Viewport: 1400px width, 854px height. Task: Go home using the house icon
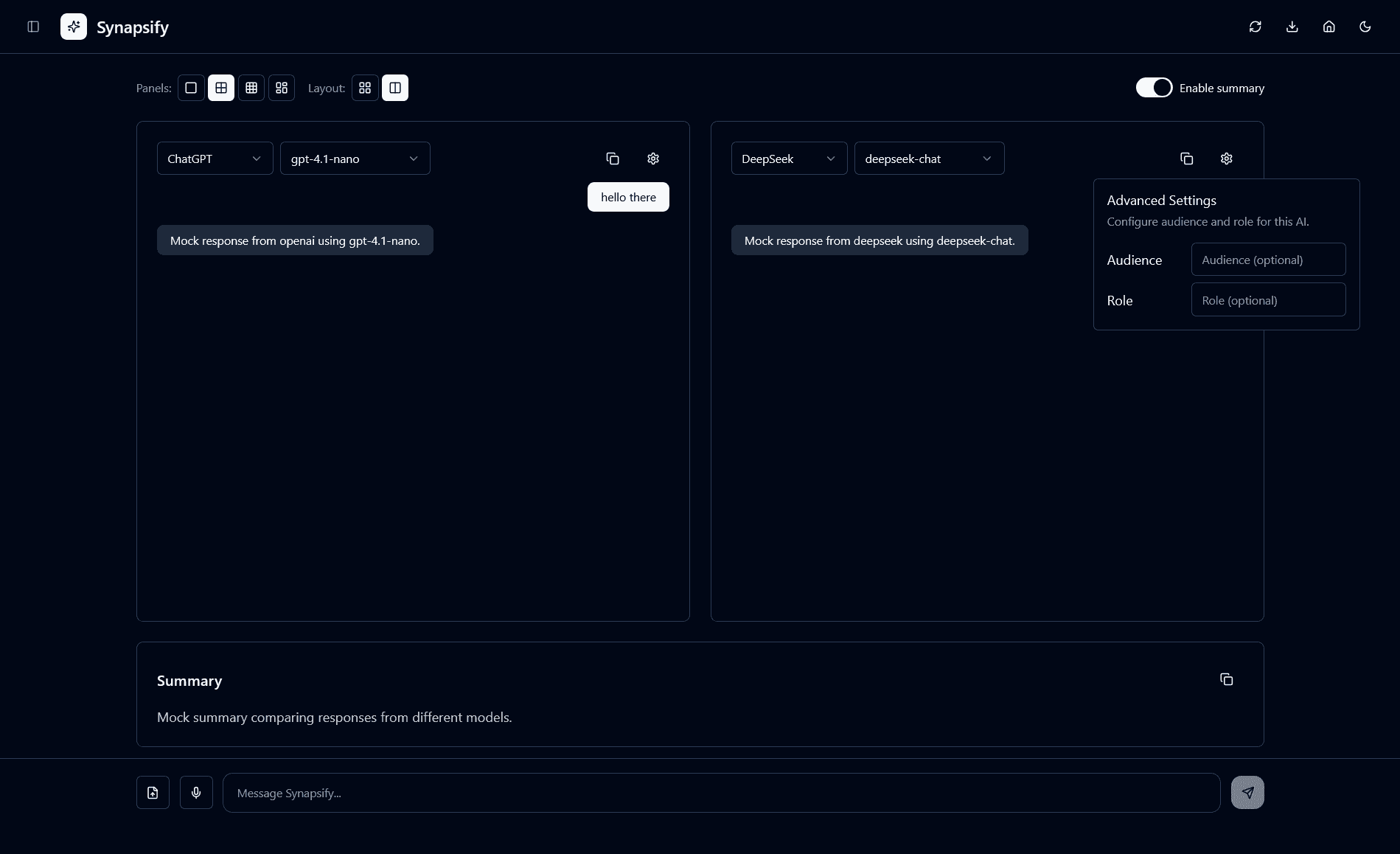pos(1328,27)
